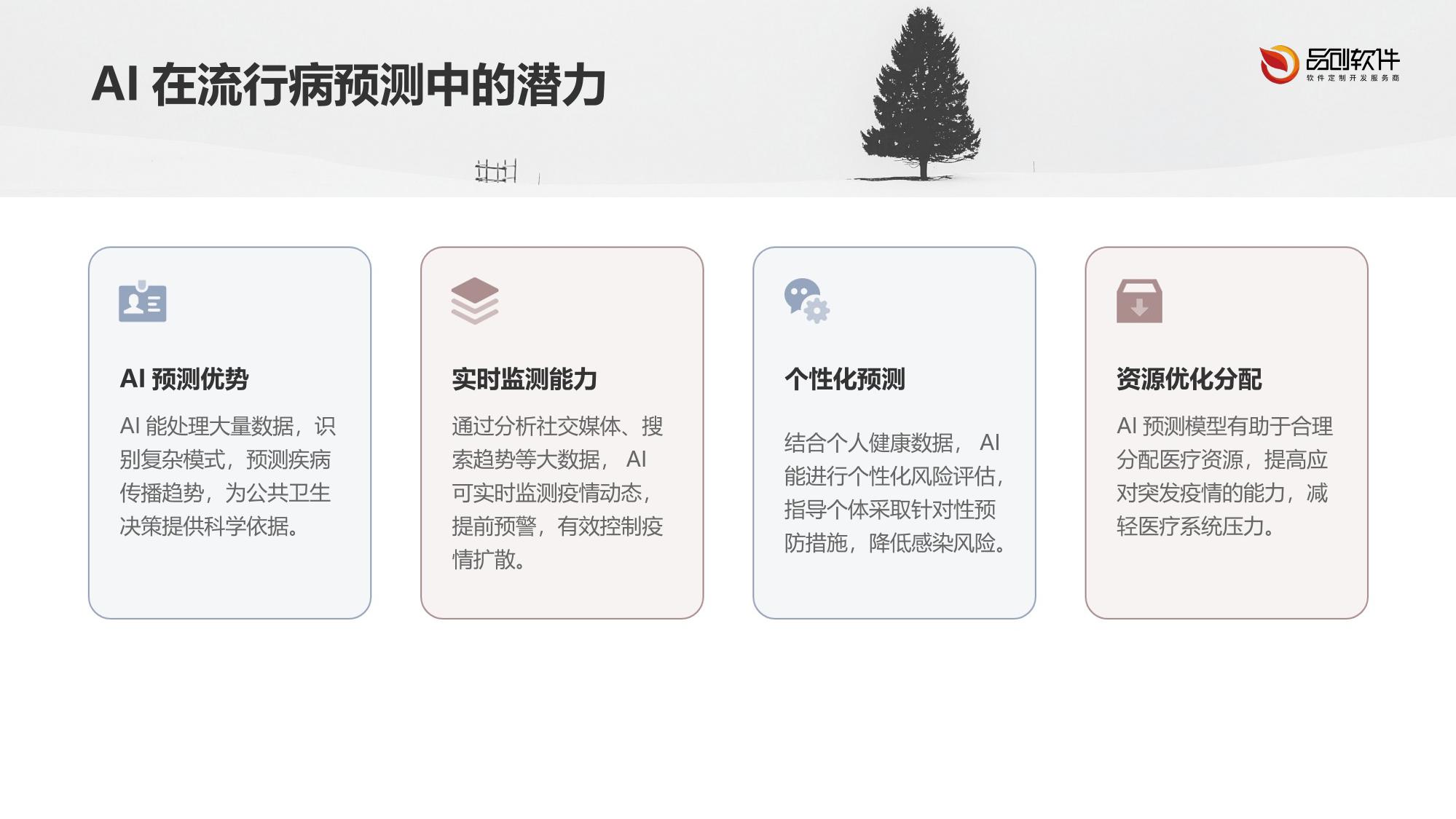Click the download box icon above 资源优化分配
The image size is (1456, 819).
1139,301
